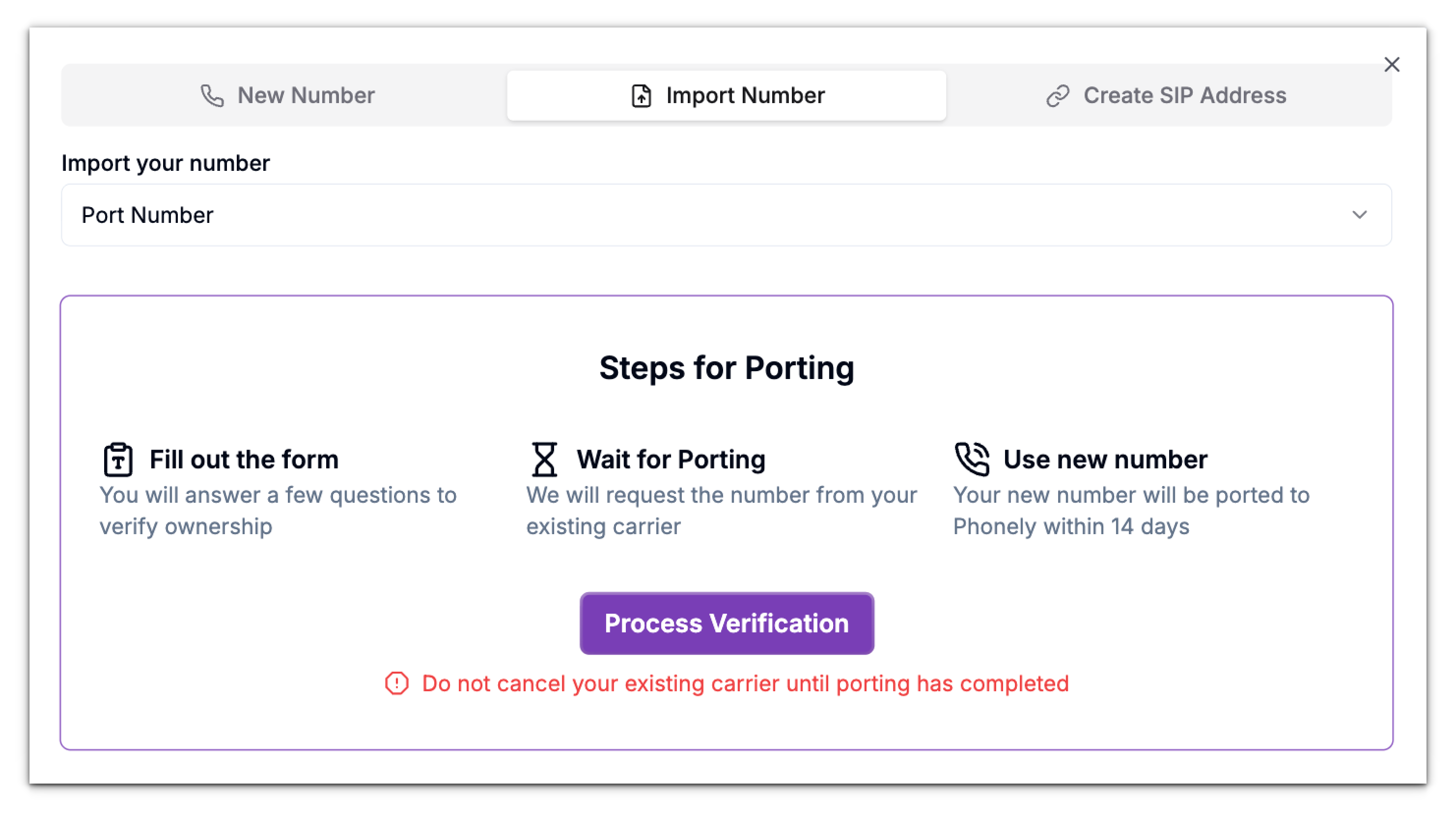Close the dialog with the X icon

point(1392,64)
